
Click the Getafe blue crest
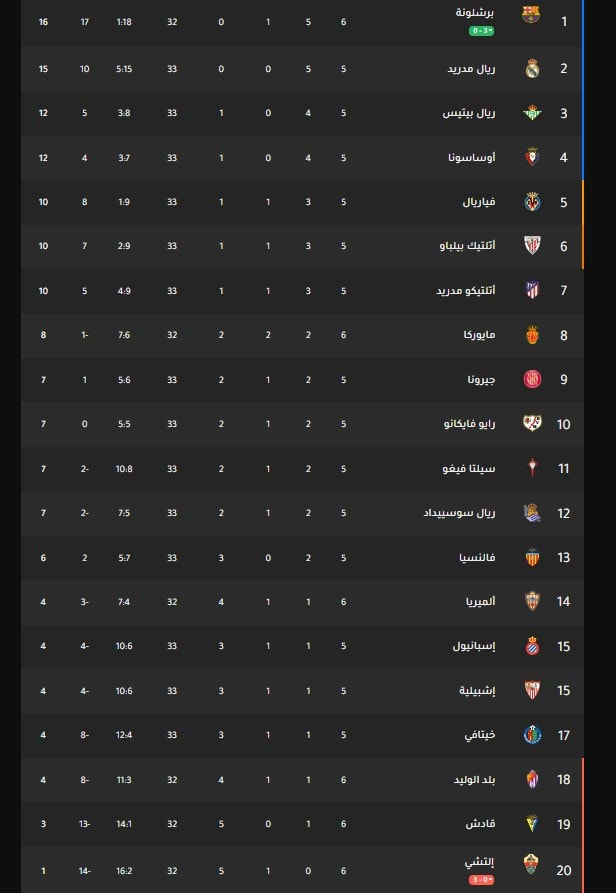(x=532, y=735)
